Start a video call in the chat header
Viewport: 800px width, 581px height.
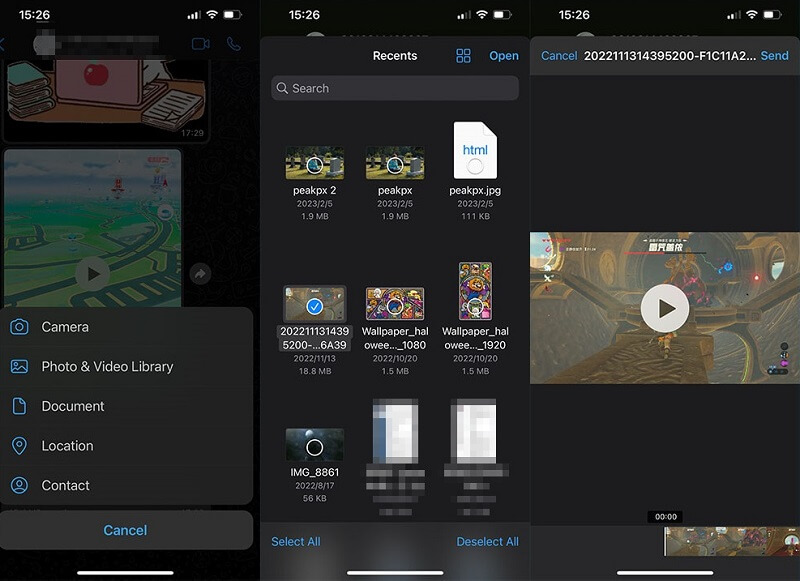point(201,44)
